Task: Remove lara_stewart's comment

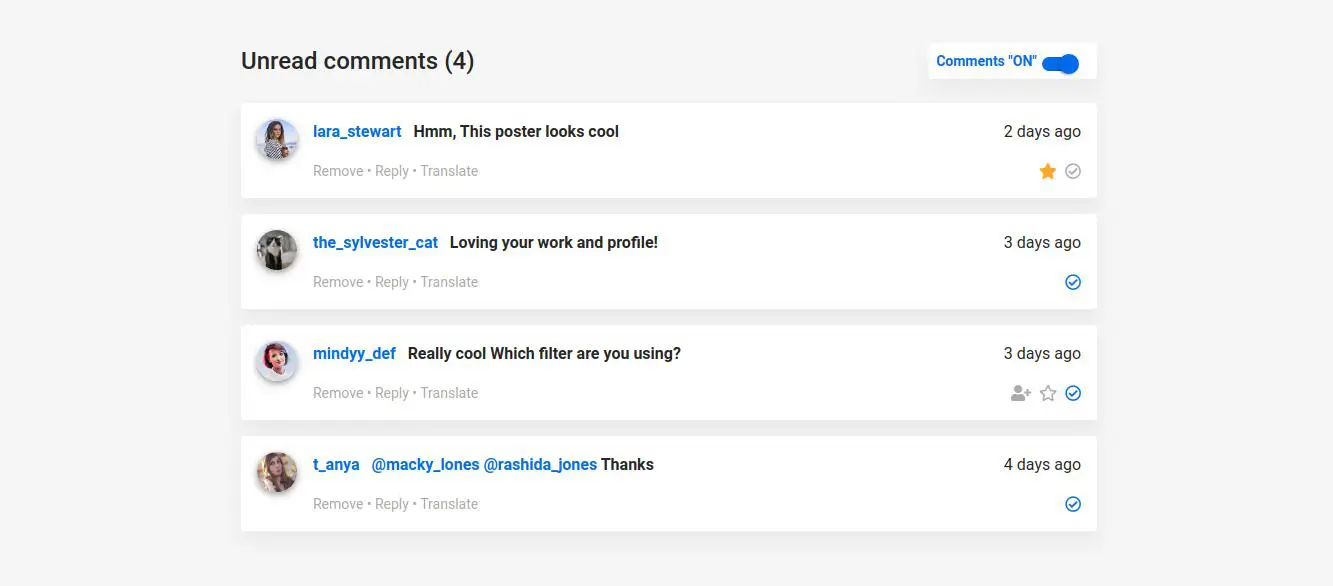Action: (338, 172)
